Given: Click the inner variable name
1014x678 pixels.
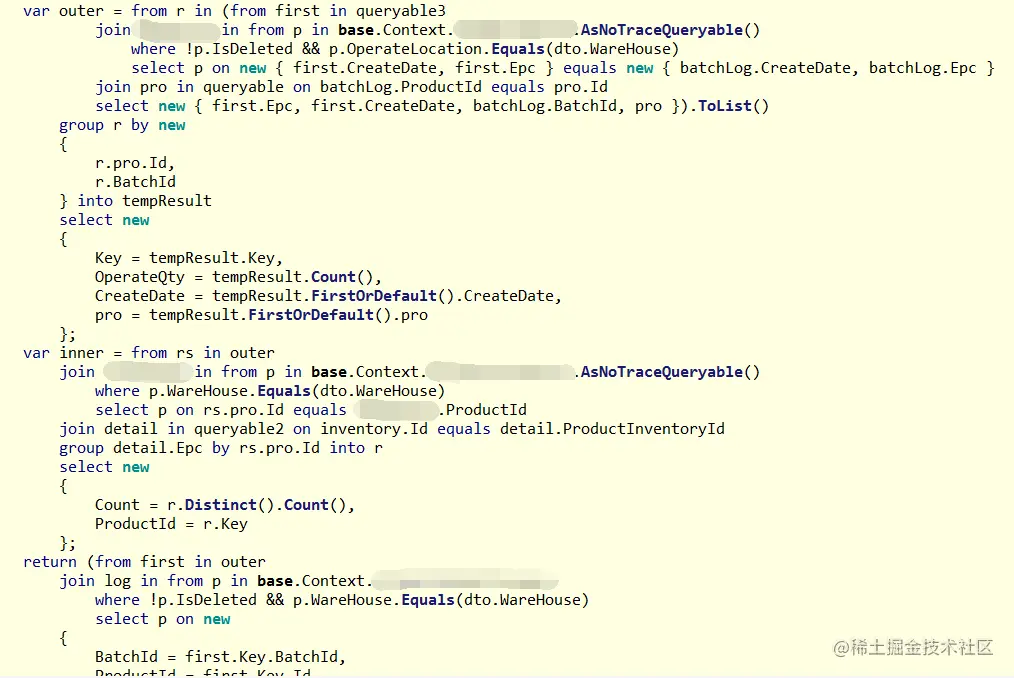Looking at the screenshot, I should 81,353.
